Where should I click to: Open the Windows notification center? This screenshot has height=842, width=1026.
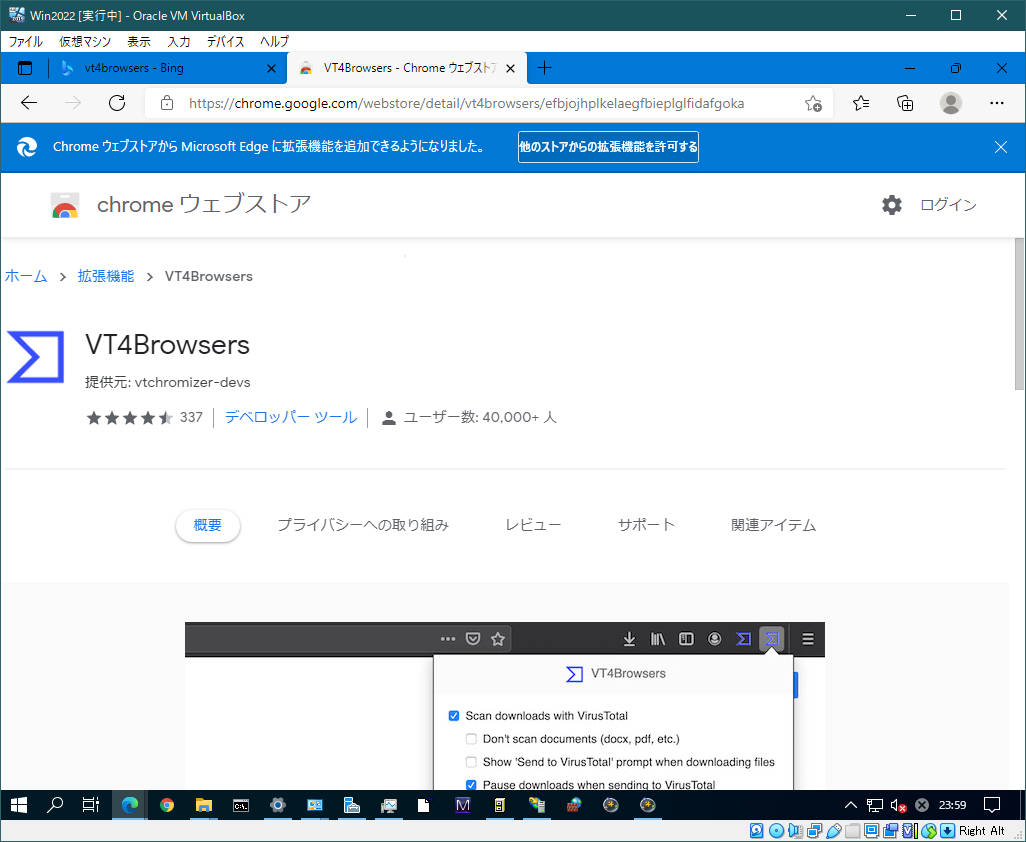[x=992, y=805]
